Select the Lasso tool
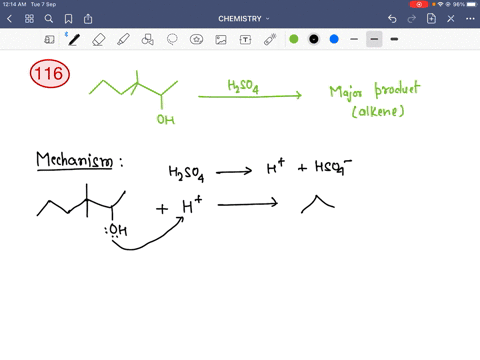This screenshot has height=360, width=480. click(172, 39)
